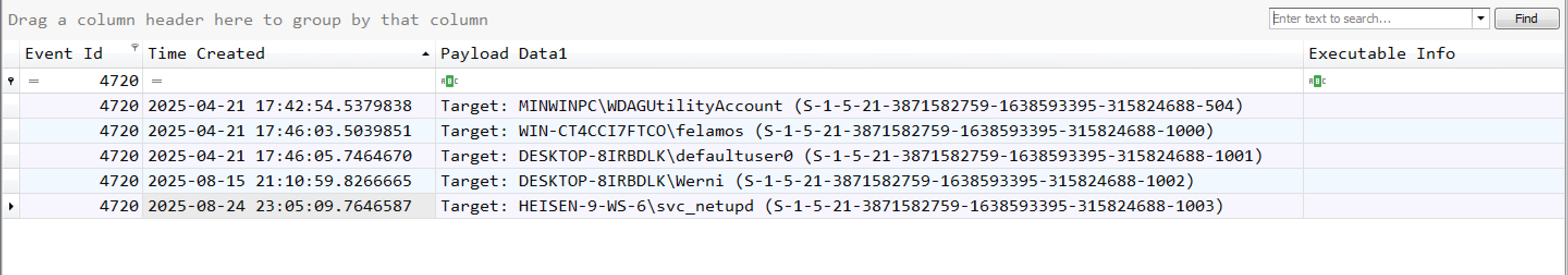Viewport: 1568px width, 275px height.
Task: Click the focused row arrow indicator
Action: [11, 206]
